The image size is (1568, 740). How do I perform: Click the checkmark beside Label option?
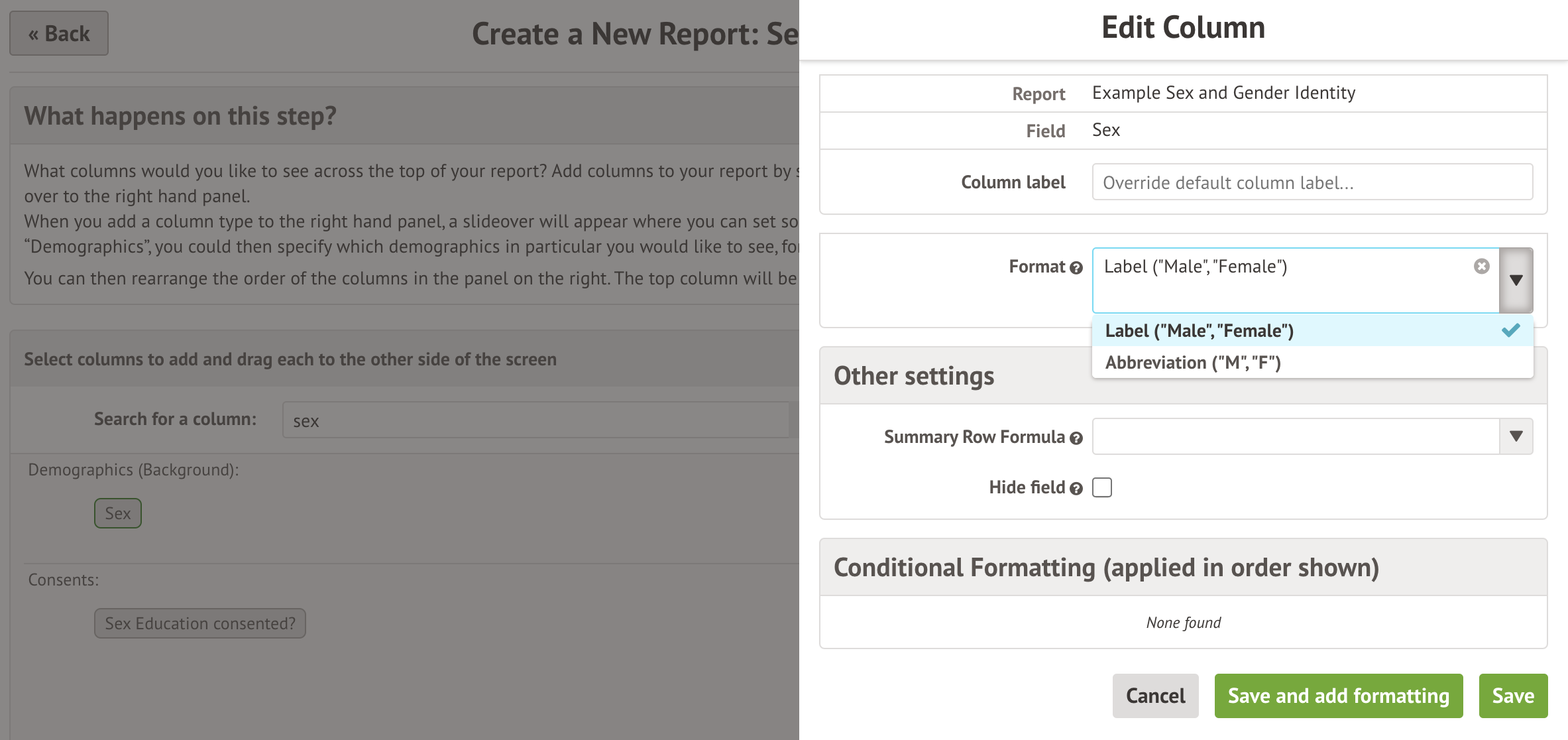pos(1510,330)
